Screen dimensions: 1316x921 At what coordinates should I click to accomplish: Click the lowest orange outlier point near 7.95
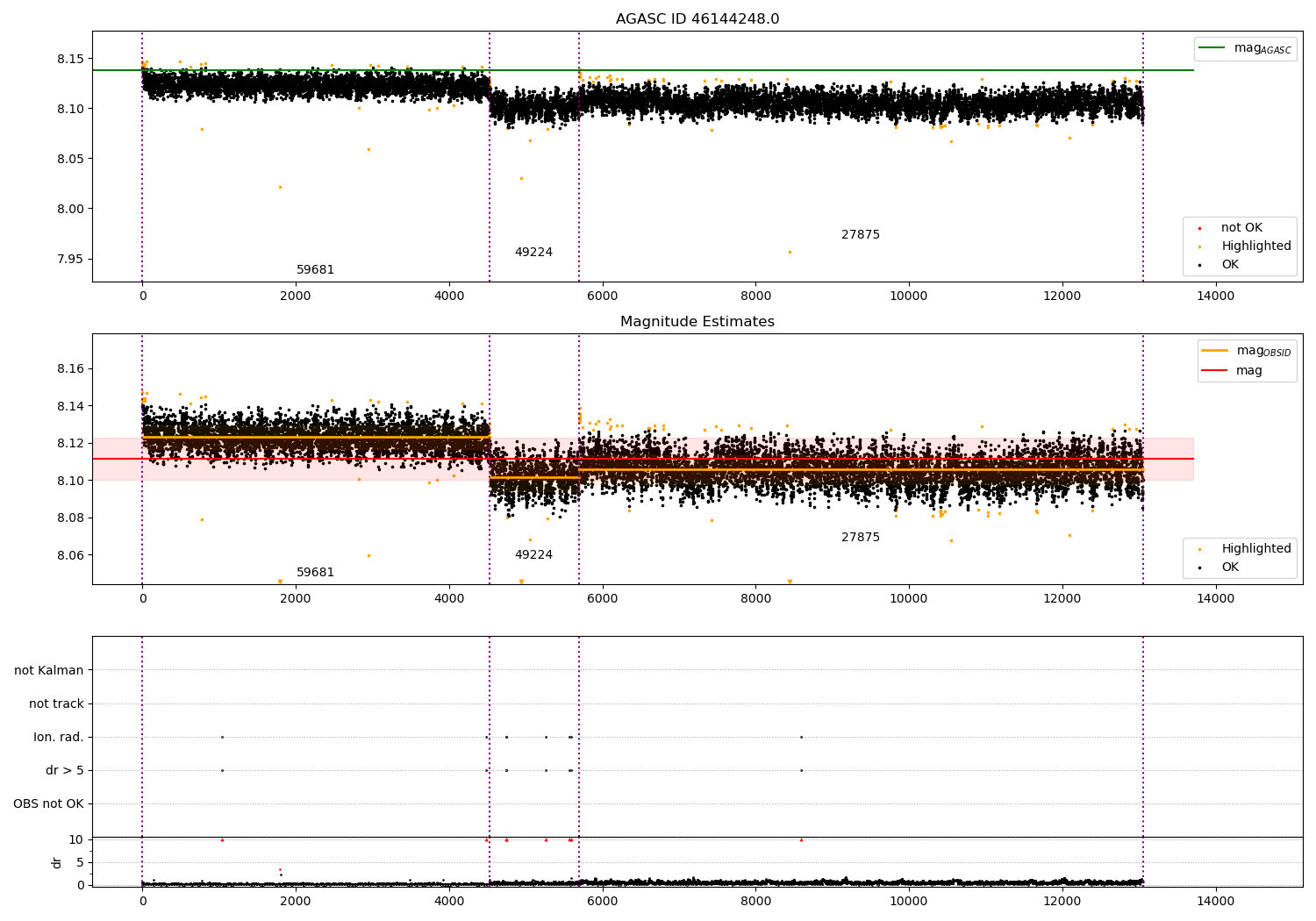790,252
